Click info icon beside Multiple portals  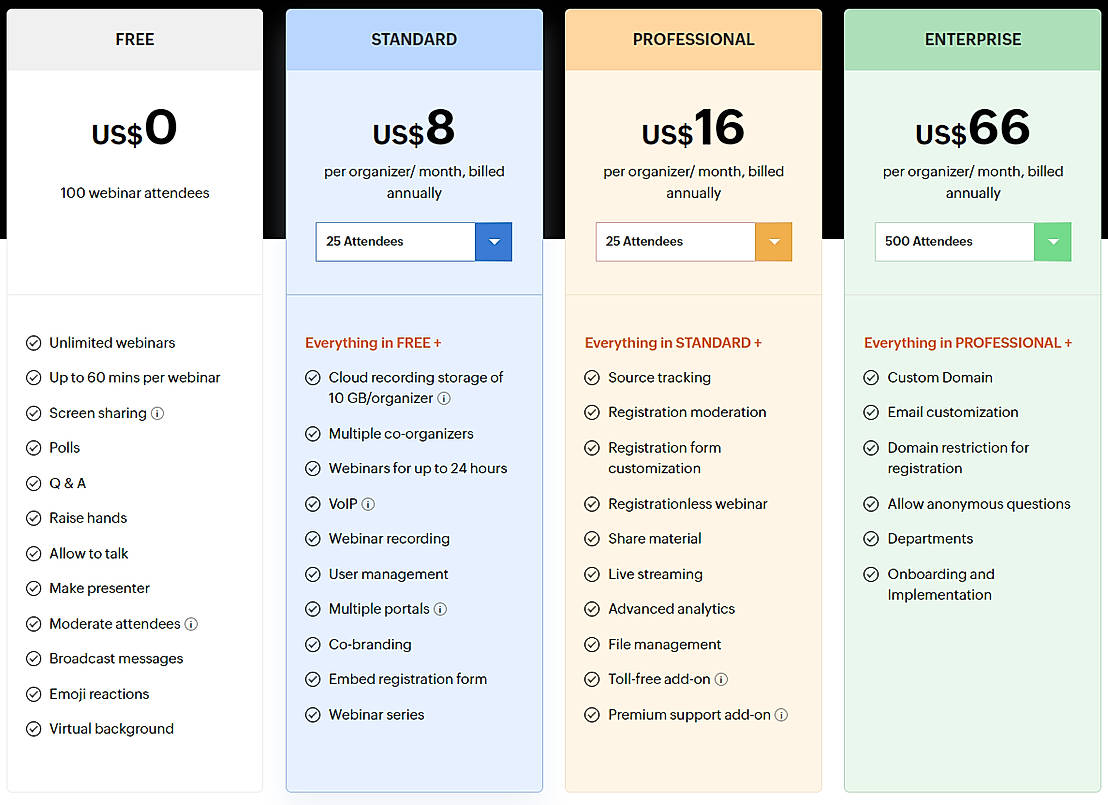[x=440, y=609]
